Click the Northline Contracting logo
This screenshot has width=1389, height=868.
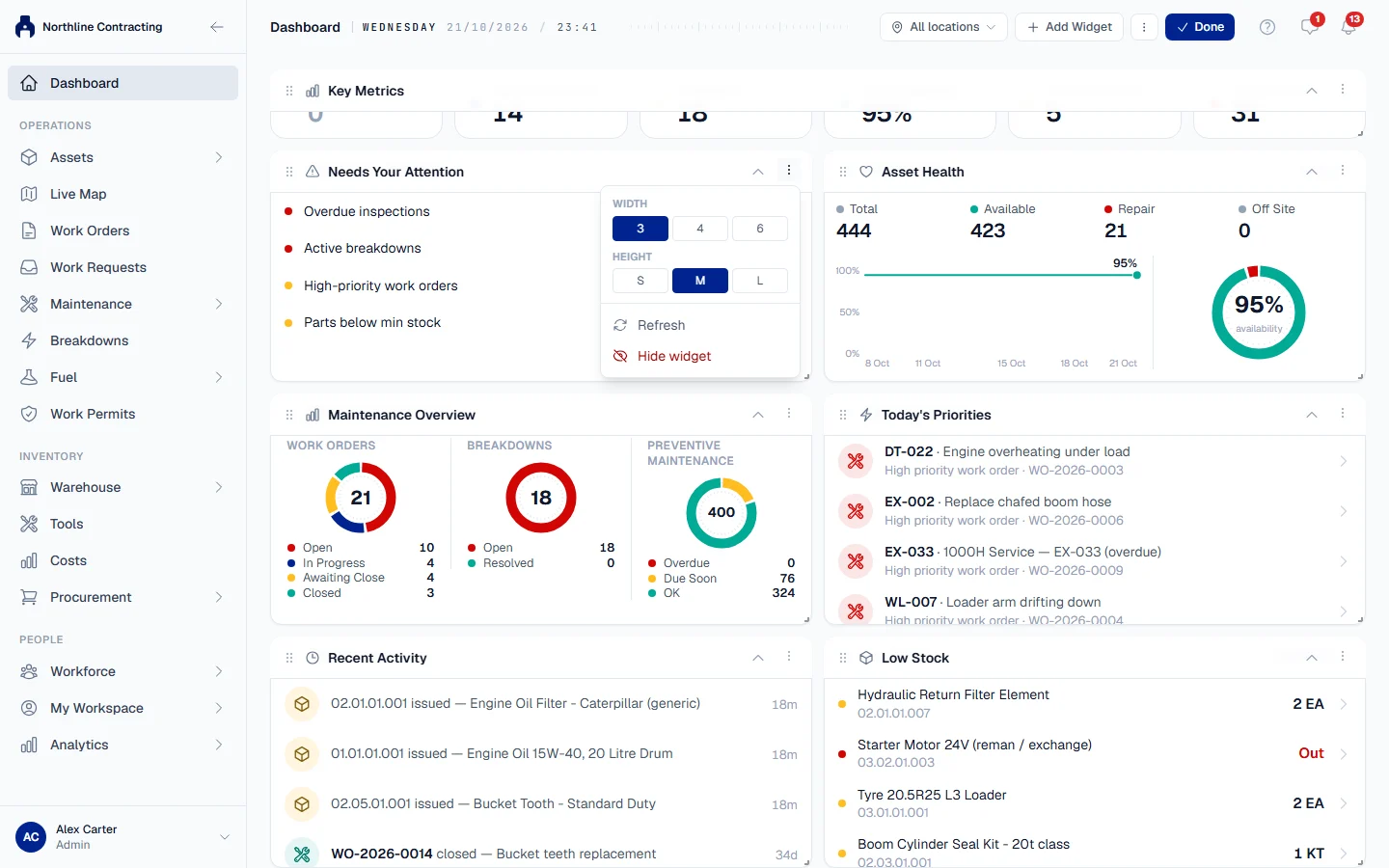(25, 27)
